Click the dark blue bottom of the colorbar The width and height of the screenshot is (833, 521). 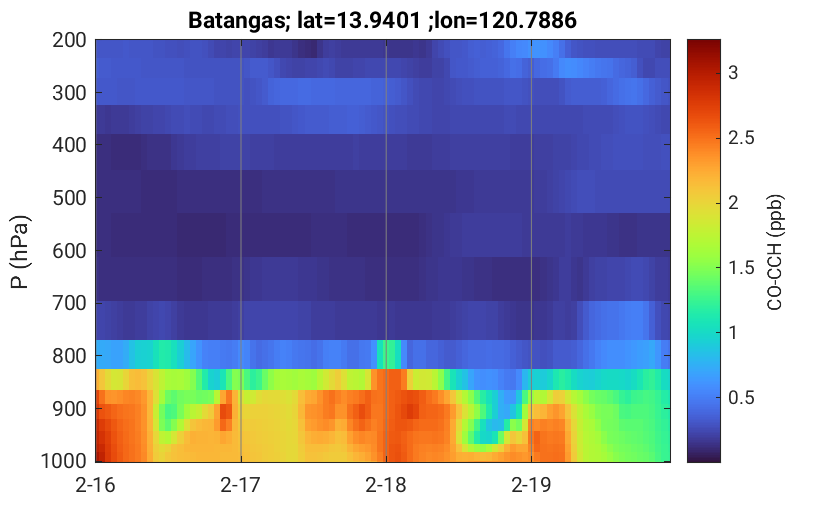704,451
